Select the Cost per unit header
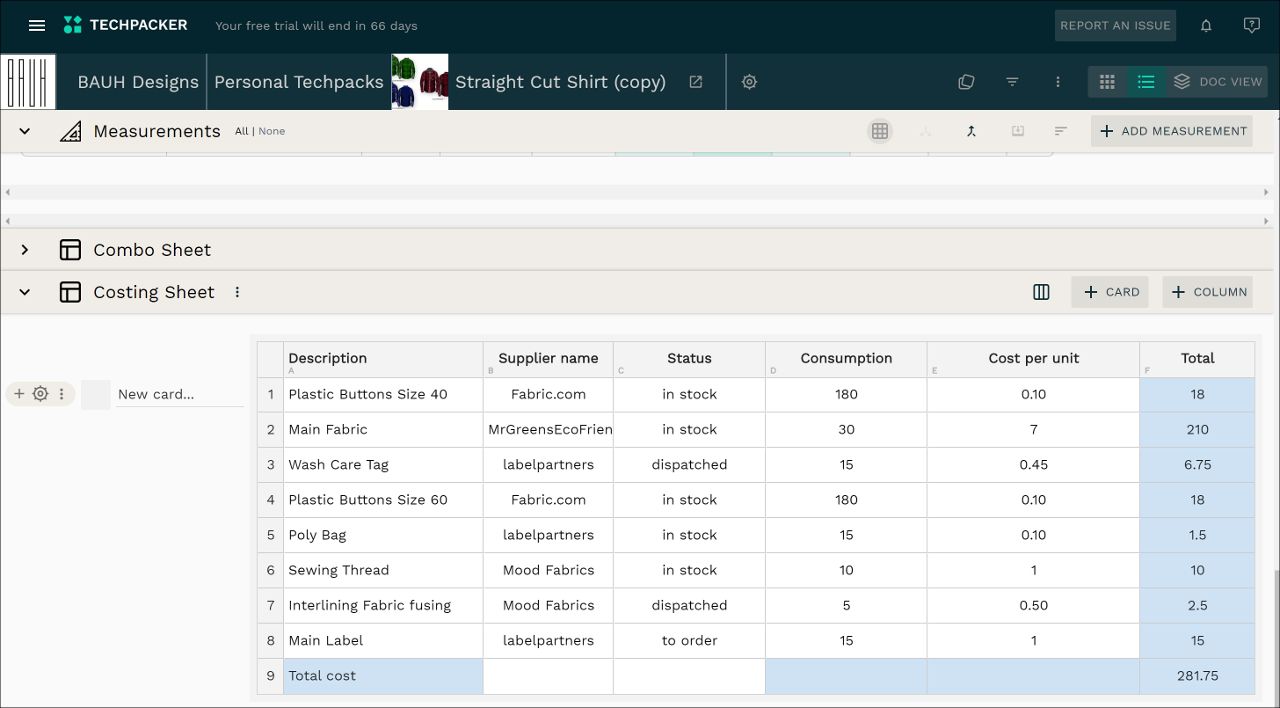Image resolution: width=1280 pixels, height=708 pixels. pyautogui.click(x=1033, y=359)
